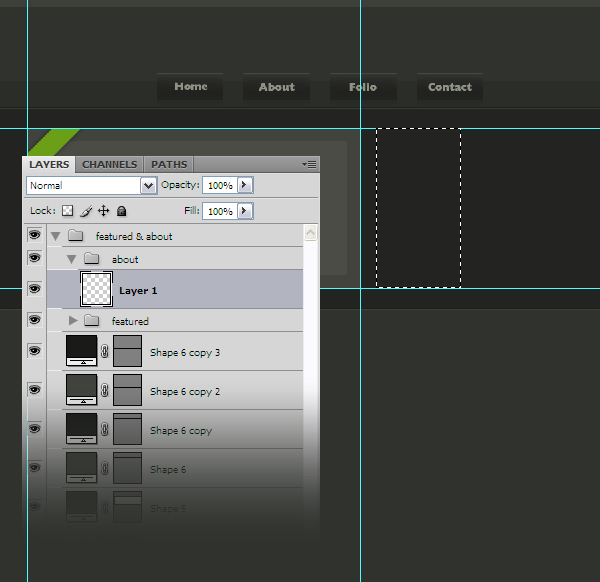Screen dimensions: 600x582
Task: Click layers panel scrollbar up arrow
Action: click(x=310, y=232)
